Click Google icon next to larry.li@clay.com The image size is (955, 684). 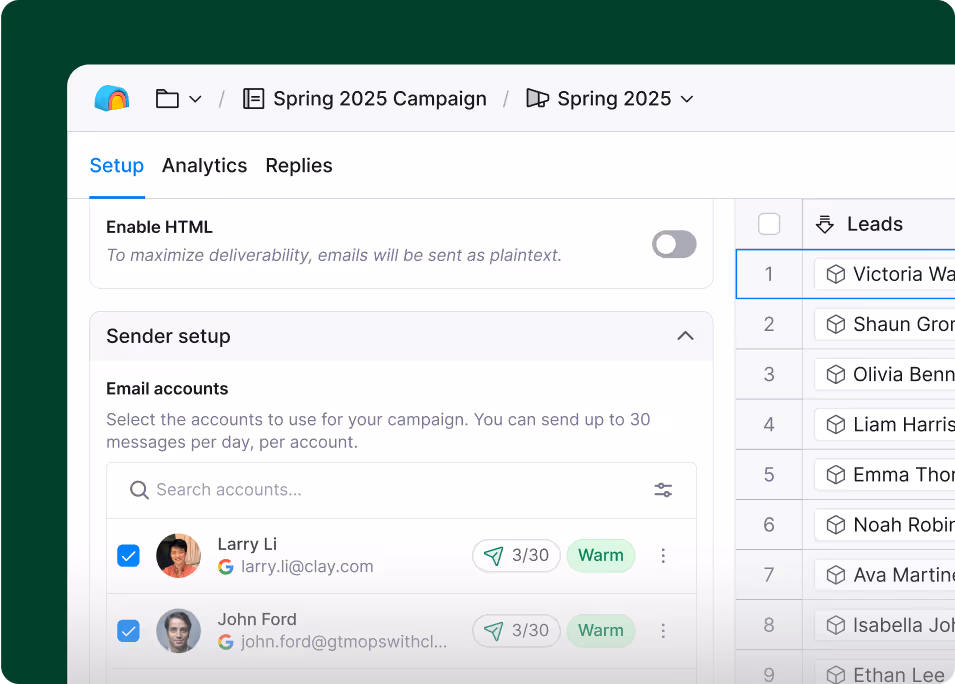226,567
